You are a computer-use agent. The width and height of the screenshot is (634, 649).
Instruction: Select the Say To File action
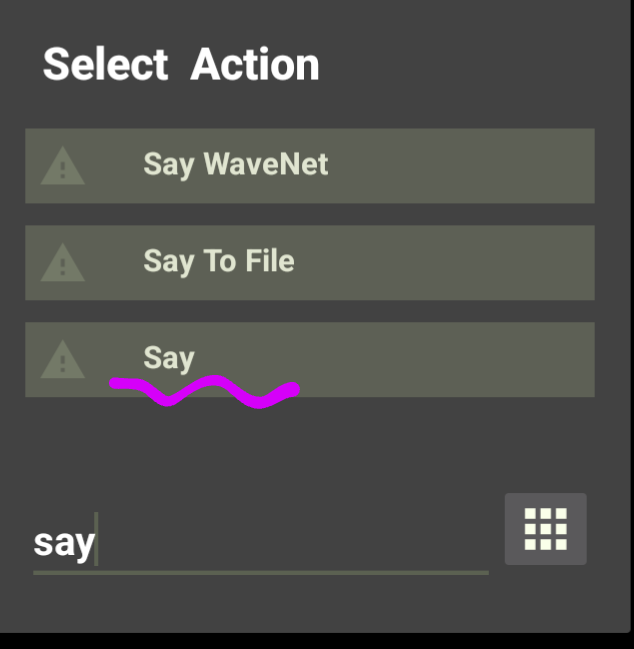[310, 262]
